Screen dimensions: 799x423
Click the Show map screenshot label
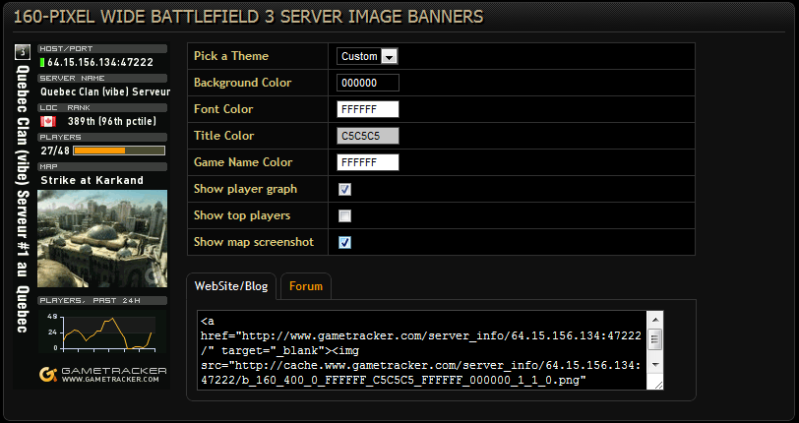(254, 242)
